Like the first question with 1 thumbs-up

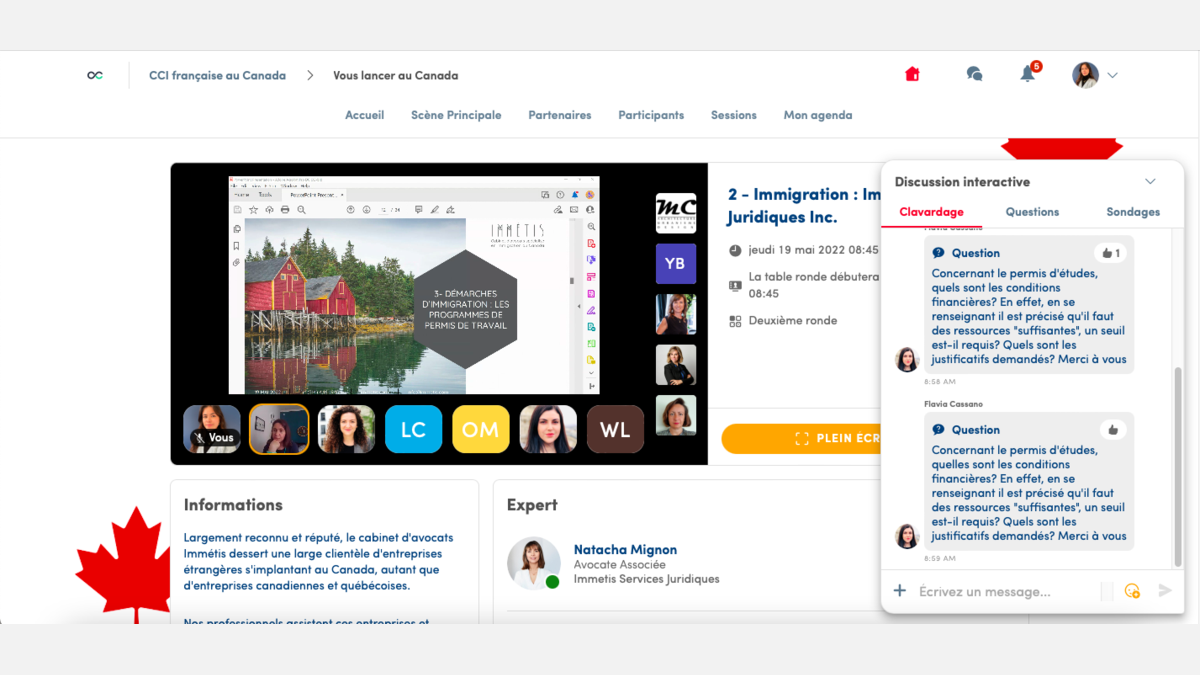pyautogui.click(x=1109, y=253)
